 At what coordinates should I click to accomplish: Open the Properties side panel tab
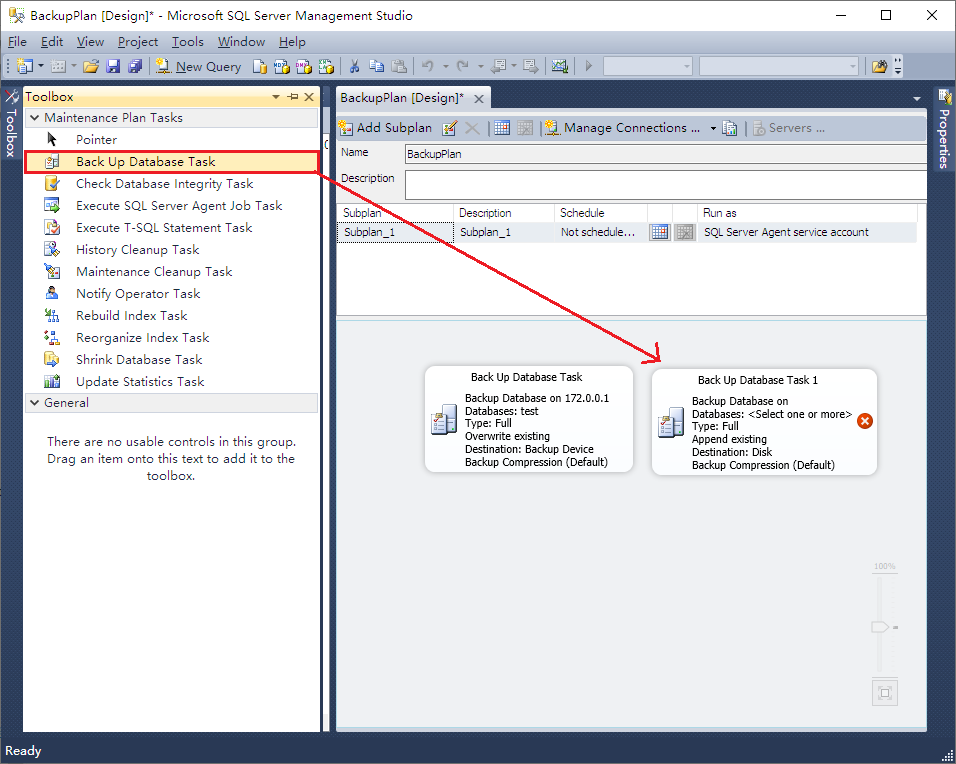944,130
